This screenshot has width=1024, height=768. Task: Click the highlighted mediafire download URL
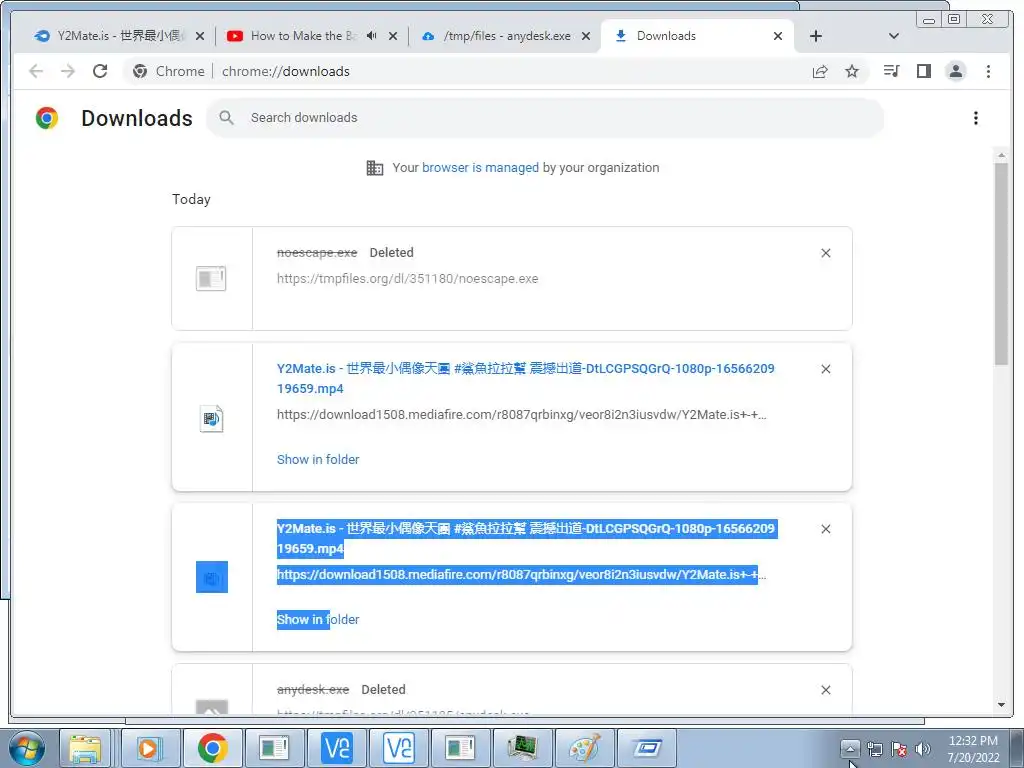coord(521,575)
